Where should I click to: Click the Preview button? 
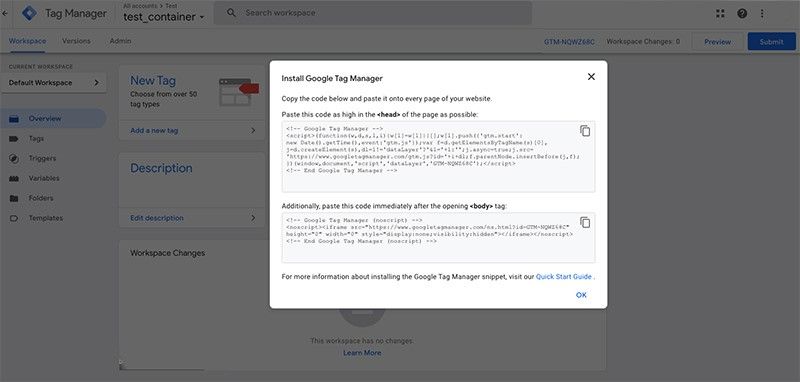717,42
